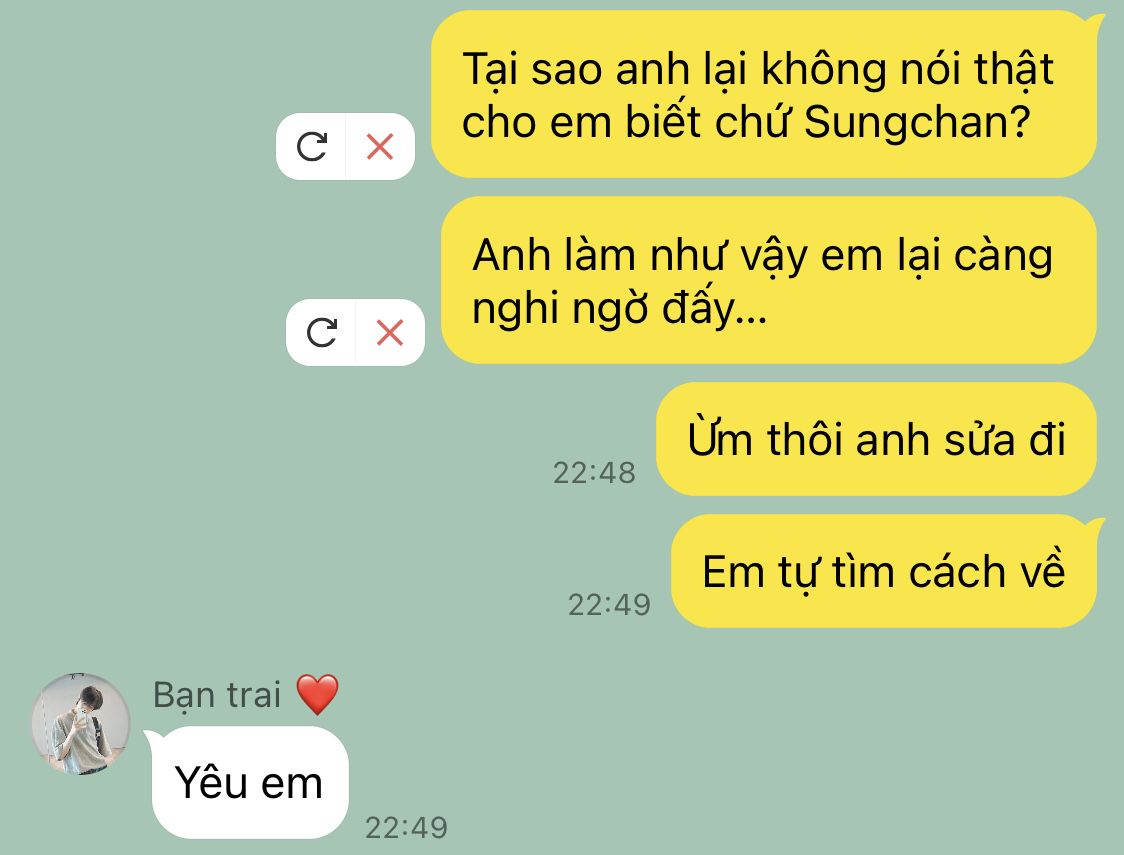Select the 'Ừm thôi anh sửa đi' bubble
This screenshot has height=855, width=1124.
pyautogui.click(x=876, y=439)
